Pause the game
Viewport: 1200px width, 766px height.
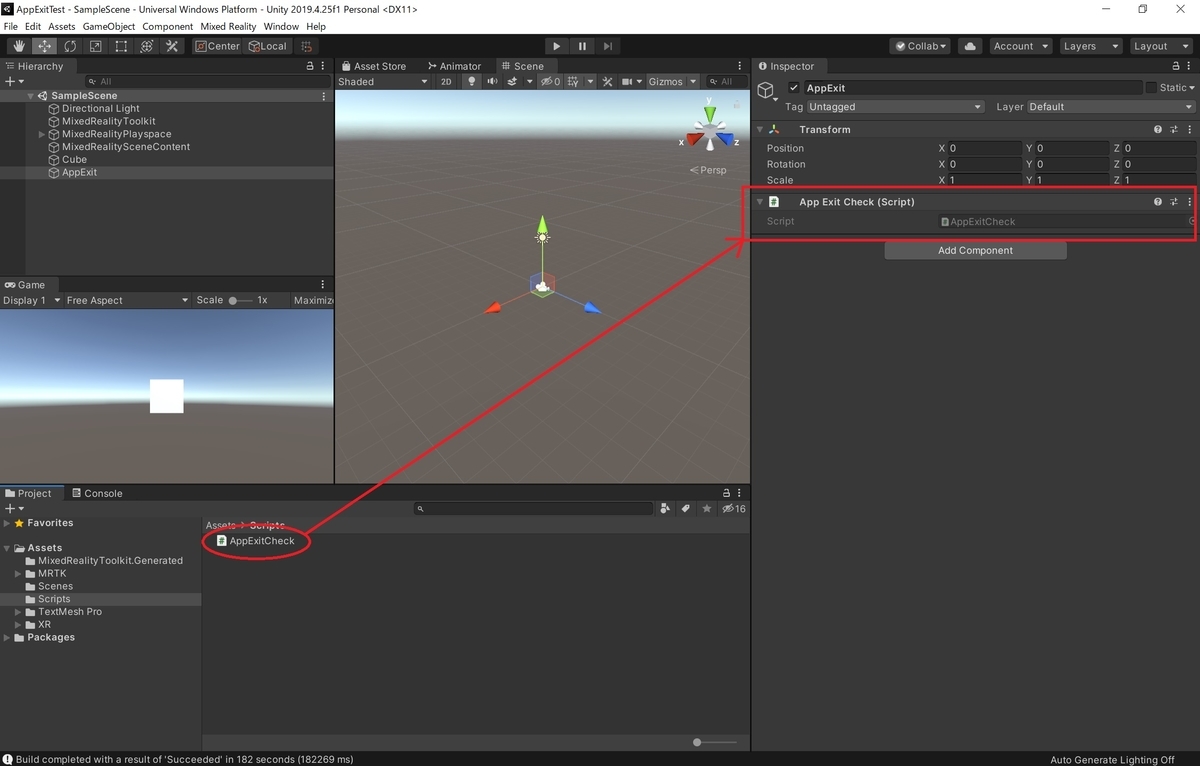coord(582,46)
